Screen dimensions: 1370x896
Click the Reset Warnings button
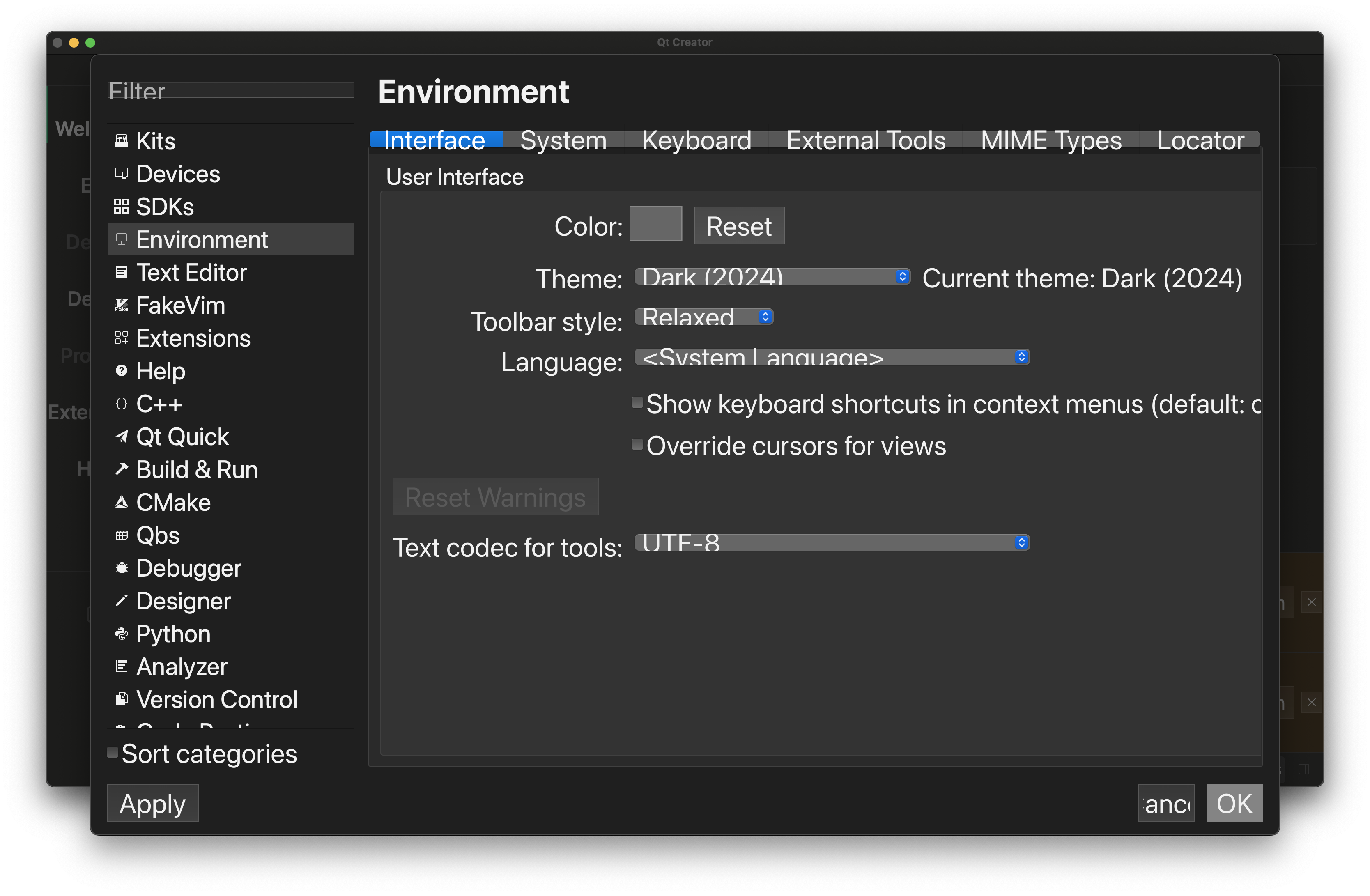click(x=495, y=496)
